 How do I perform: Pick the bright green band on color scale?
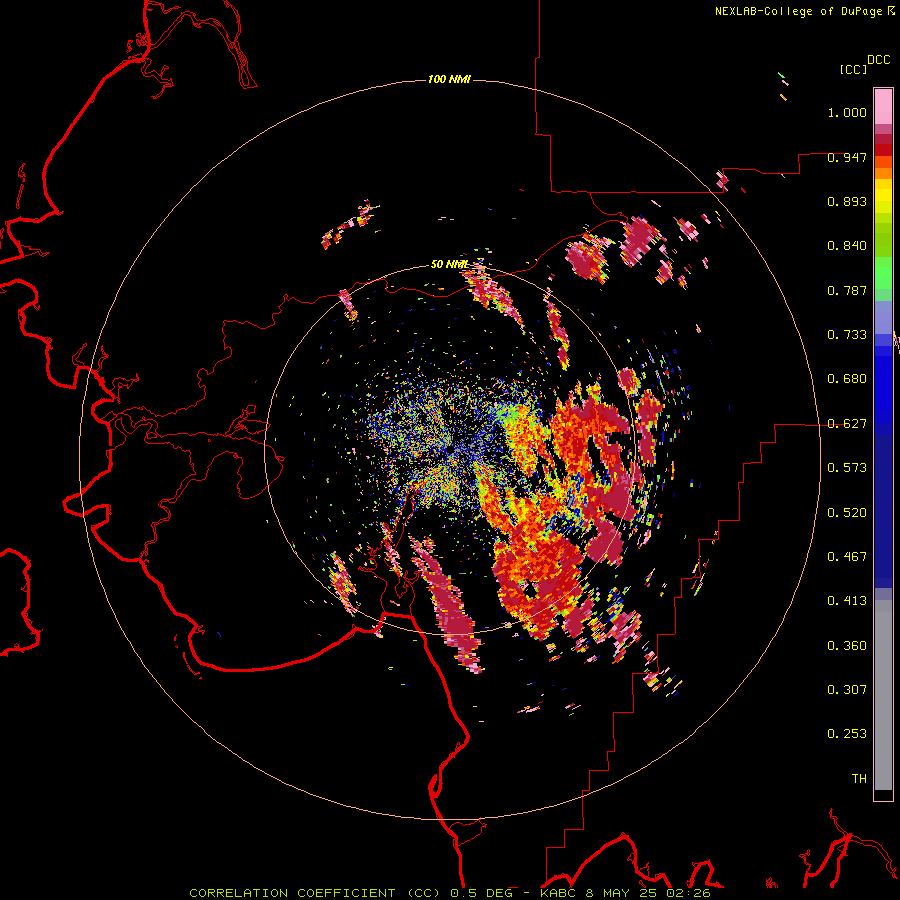(883, 273)
